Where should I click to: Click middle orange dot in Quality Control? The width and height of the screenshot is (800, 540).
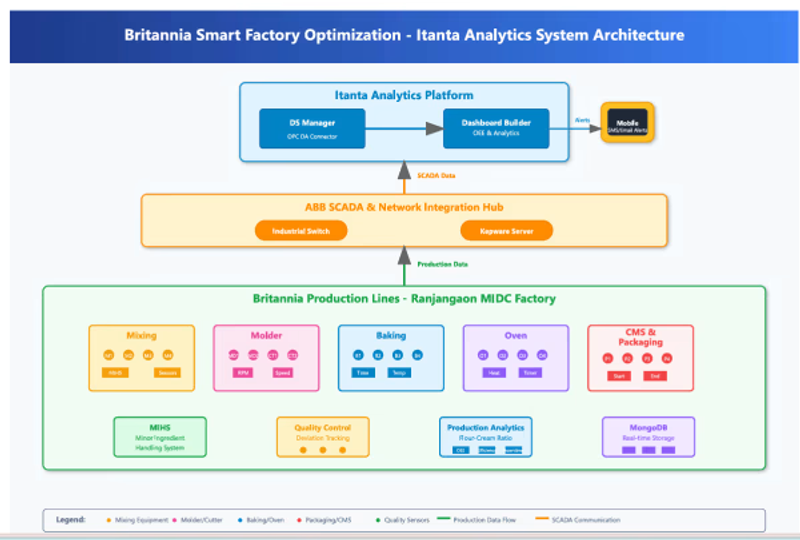click(x=322, y=450)
